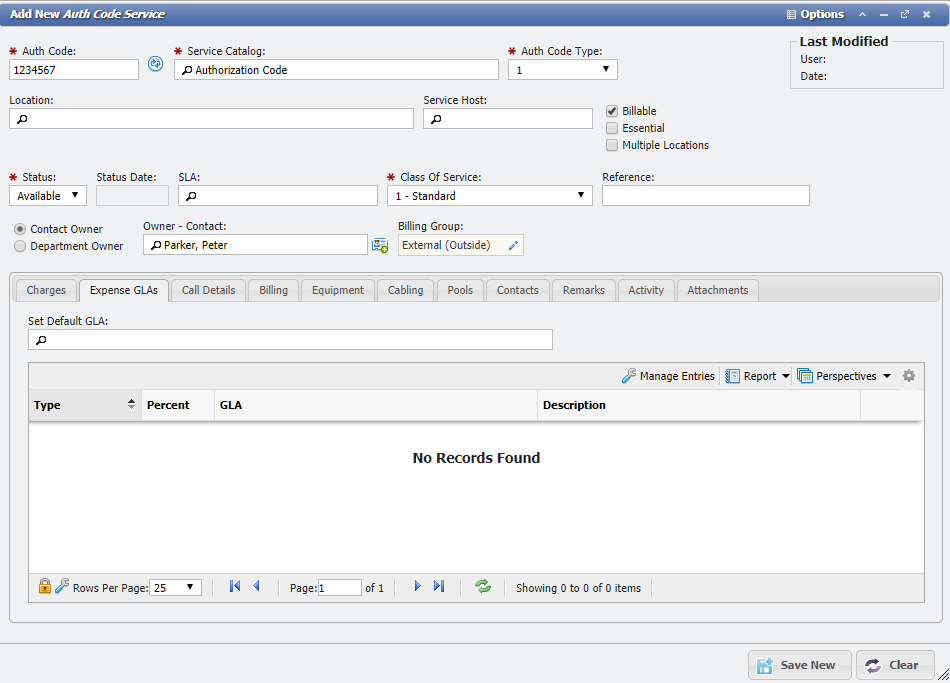Click the grid settings gear icon
This screenshot has width=950, height=683.
tap(908, 376)
